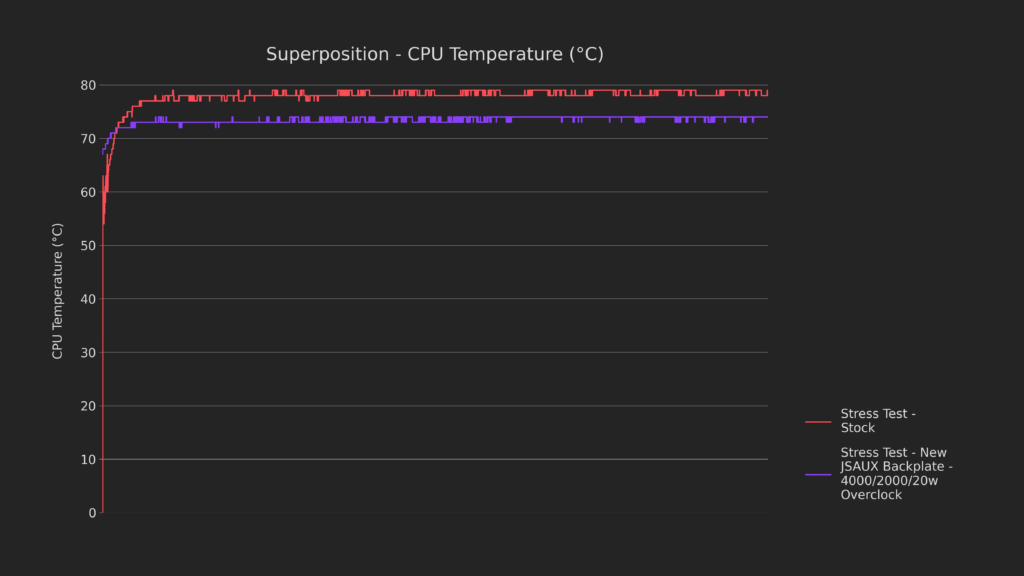
Task: Toggle the "Stress Test - Stock" legend entry
Action: 878,421
